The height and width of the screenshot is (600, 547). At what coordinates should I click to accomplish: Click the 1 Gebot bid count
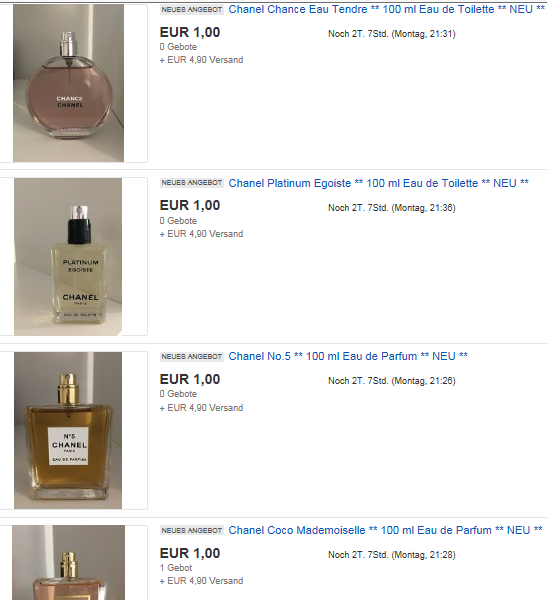click(x=176, y=568)
